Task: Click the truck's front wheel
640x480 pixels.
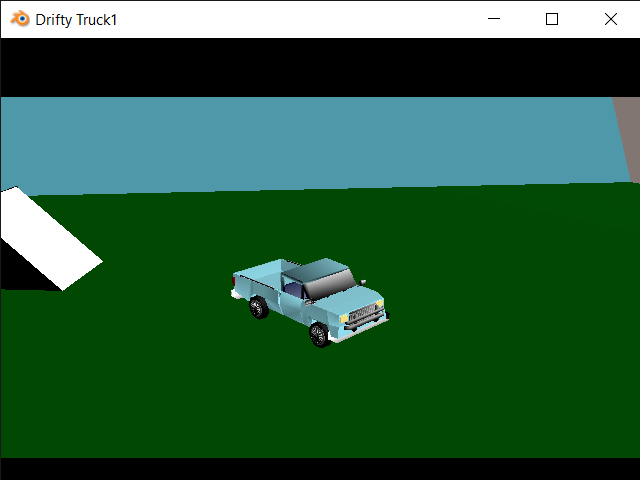Action: (x=319, y=334)
